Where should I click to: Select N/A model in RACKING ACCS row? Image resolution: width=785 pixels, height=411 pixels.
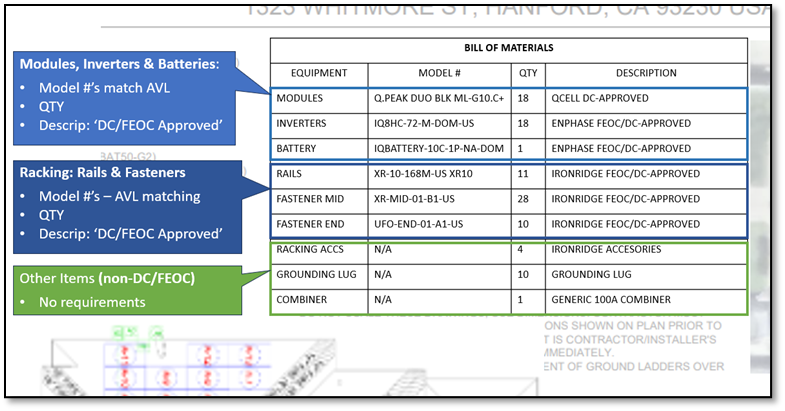click(x=383, y=249)
